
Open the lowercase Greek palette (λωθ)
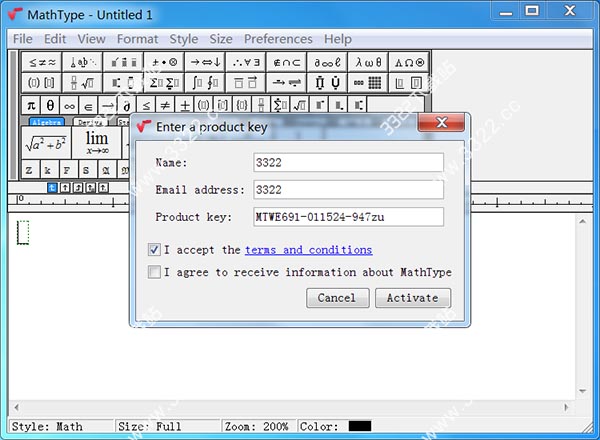pyautogui.click(x=368, y=62)
